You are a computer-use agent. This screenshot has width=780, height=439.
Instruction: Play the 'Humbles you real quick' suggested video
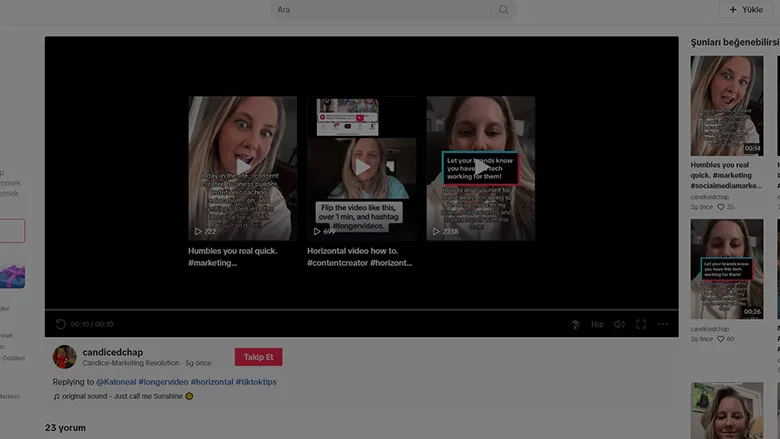pyautogui.click(x=242, y=168)
